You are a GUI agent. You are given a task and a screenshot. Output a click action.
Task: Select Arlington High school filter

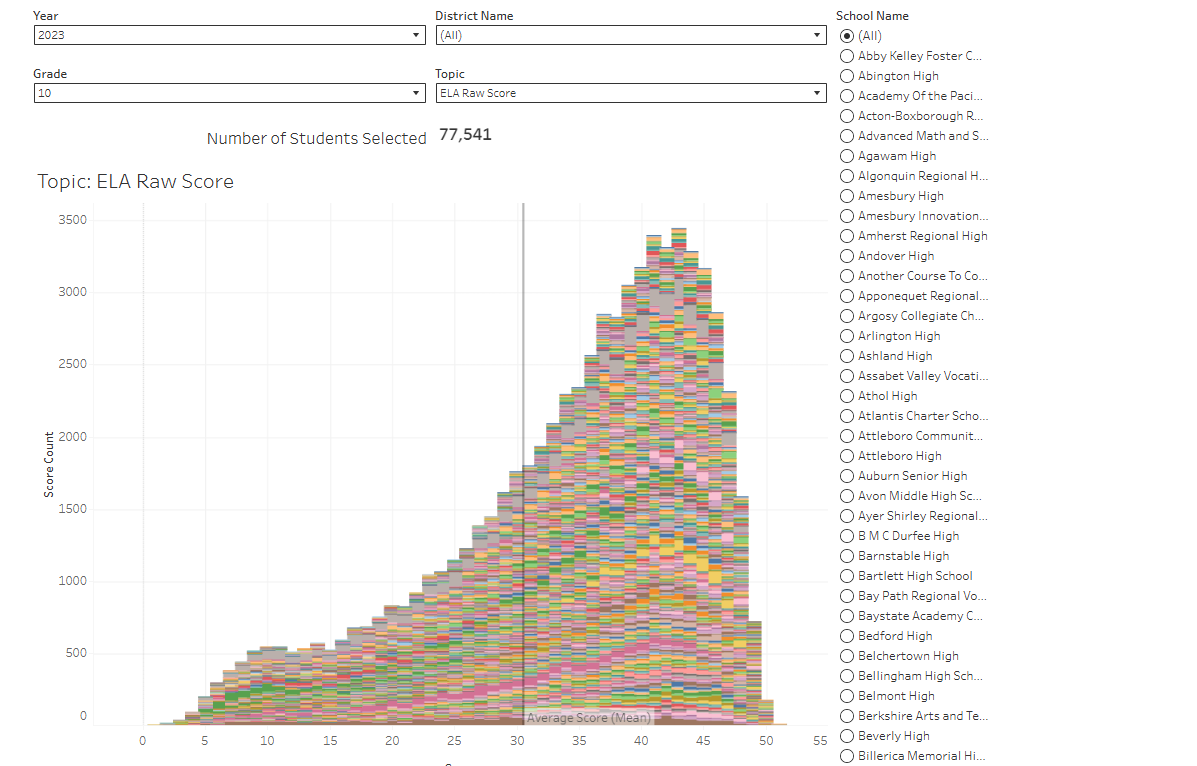click(847, 336)
